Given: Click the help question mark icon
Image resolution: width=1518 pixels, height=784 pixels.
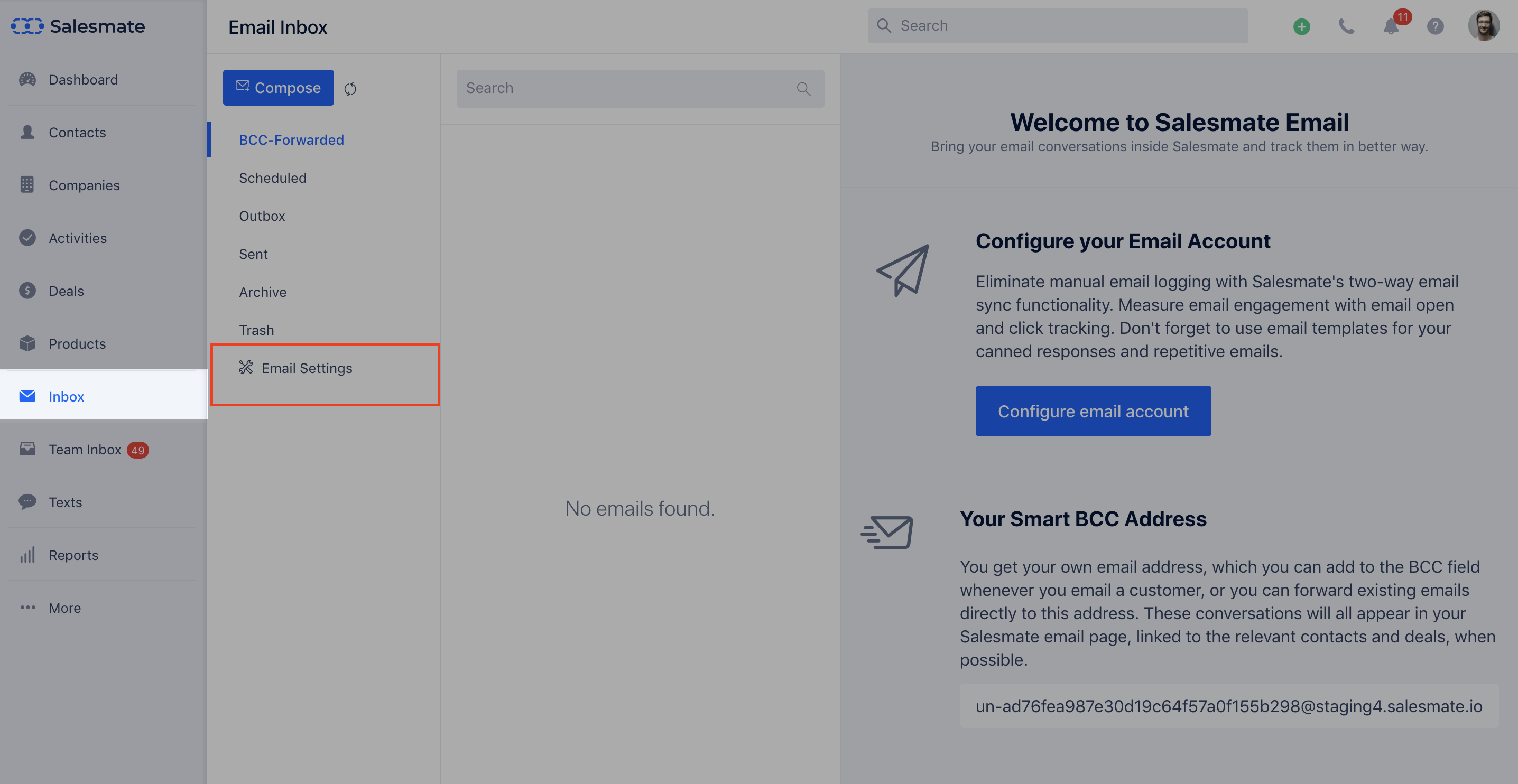Looking at the screenshot, I should (1435, 26).
